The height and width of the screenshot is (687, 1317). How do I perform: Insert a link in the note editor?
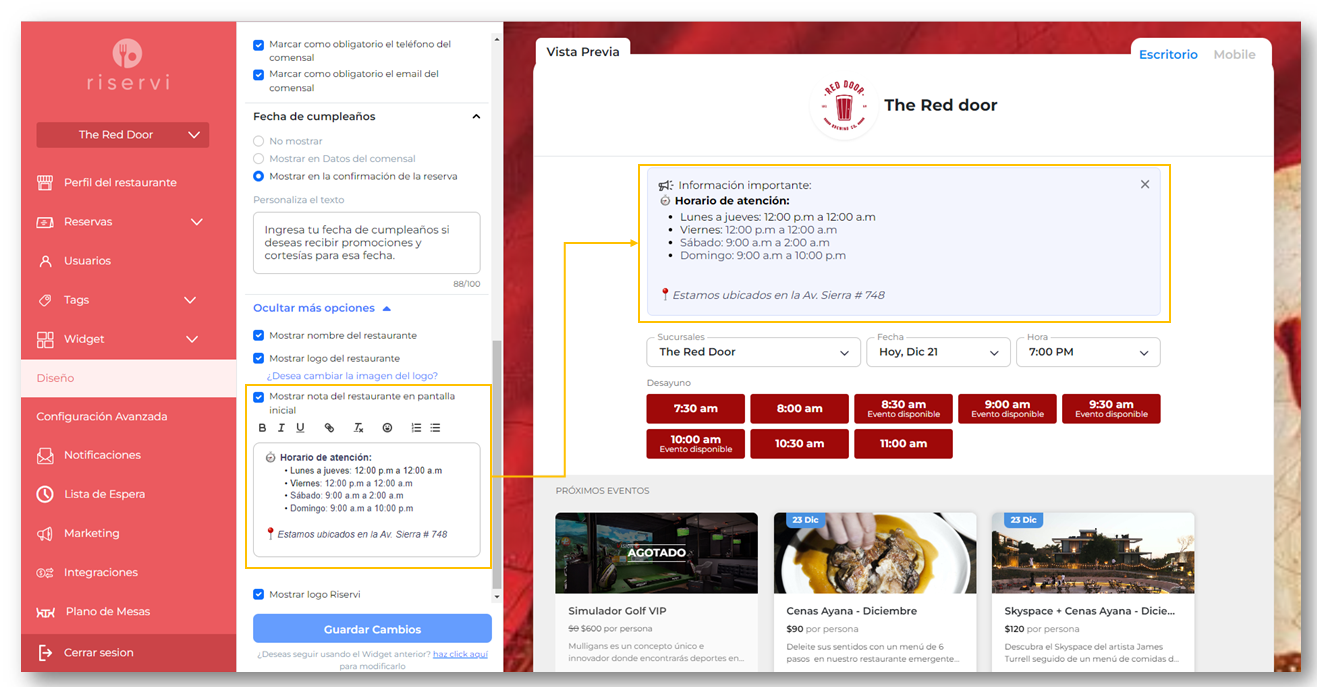329,428
